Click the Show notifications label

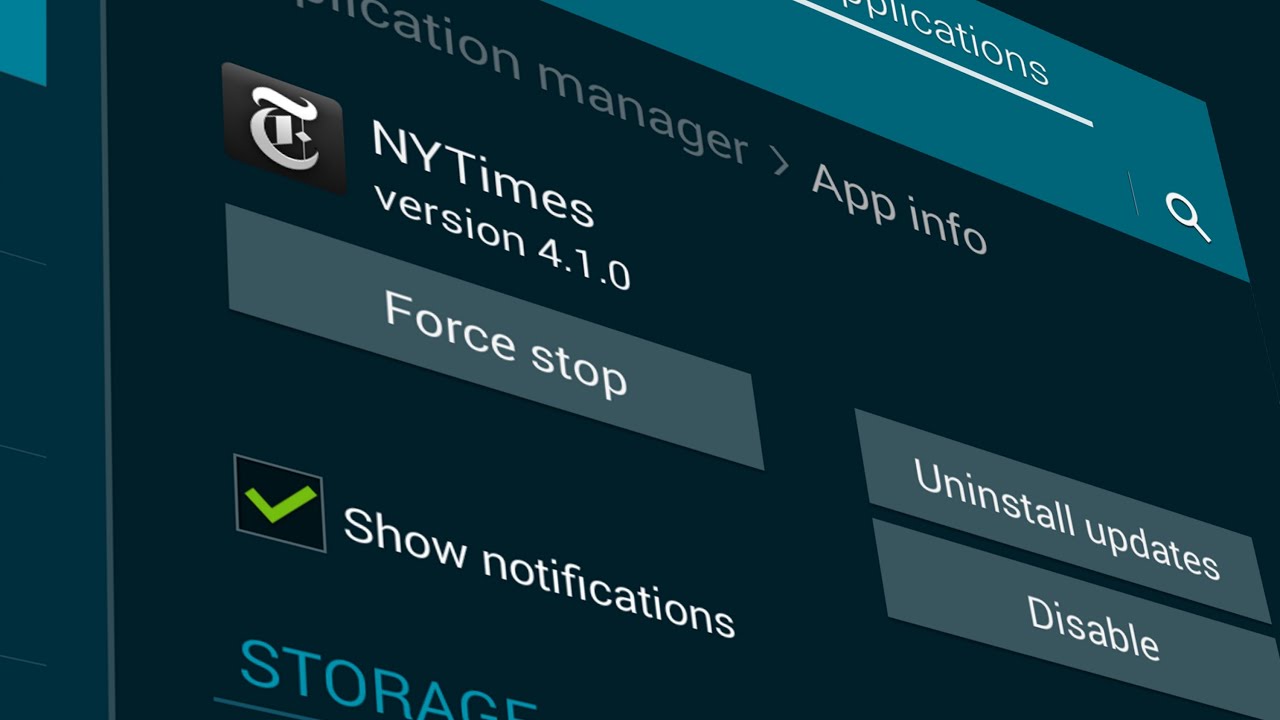coord(539,573)
